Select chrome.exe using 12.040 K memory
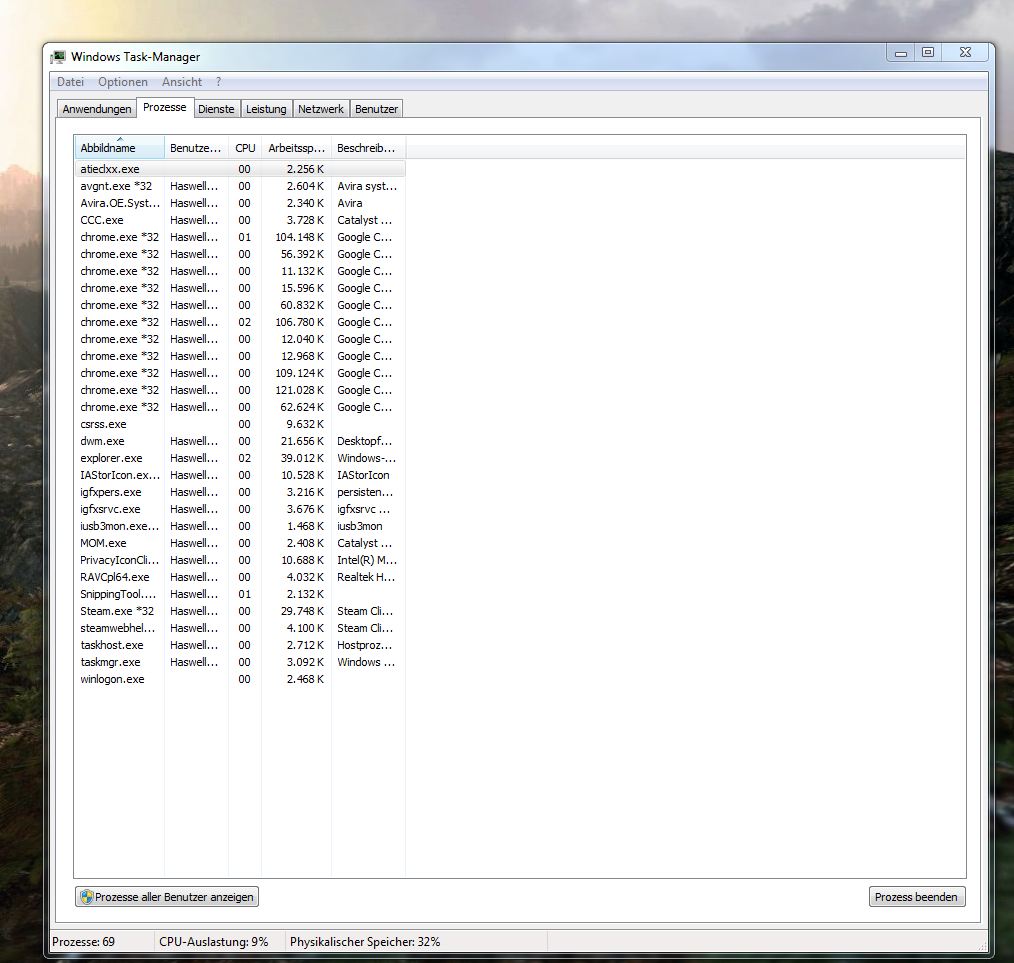 coord(240,339)
